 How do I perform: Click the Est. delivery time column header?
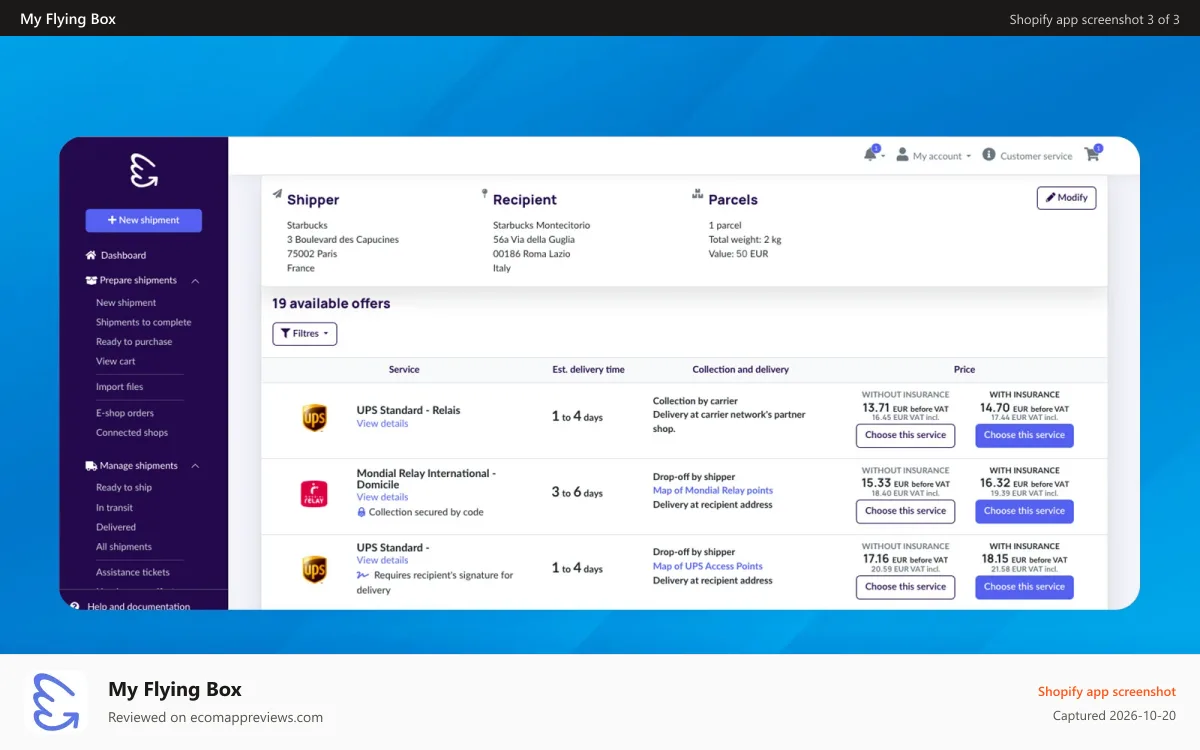[588, 370]
